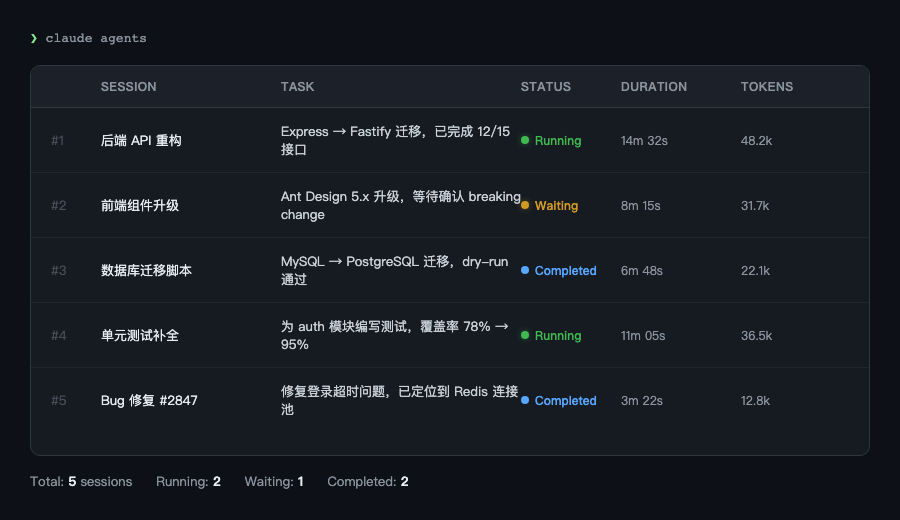Click the auth 模块编写测试 task description

[x=395, y=335]
